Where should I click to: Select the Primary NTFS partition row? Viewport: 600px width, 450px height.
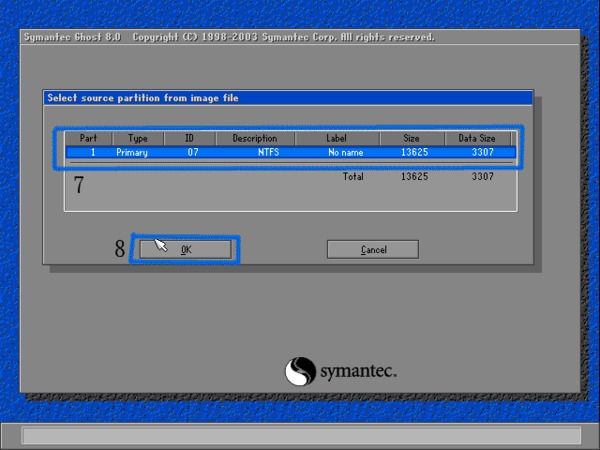point(291,152)
